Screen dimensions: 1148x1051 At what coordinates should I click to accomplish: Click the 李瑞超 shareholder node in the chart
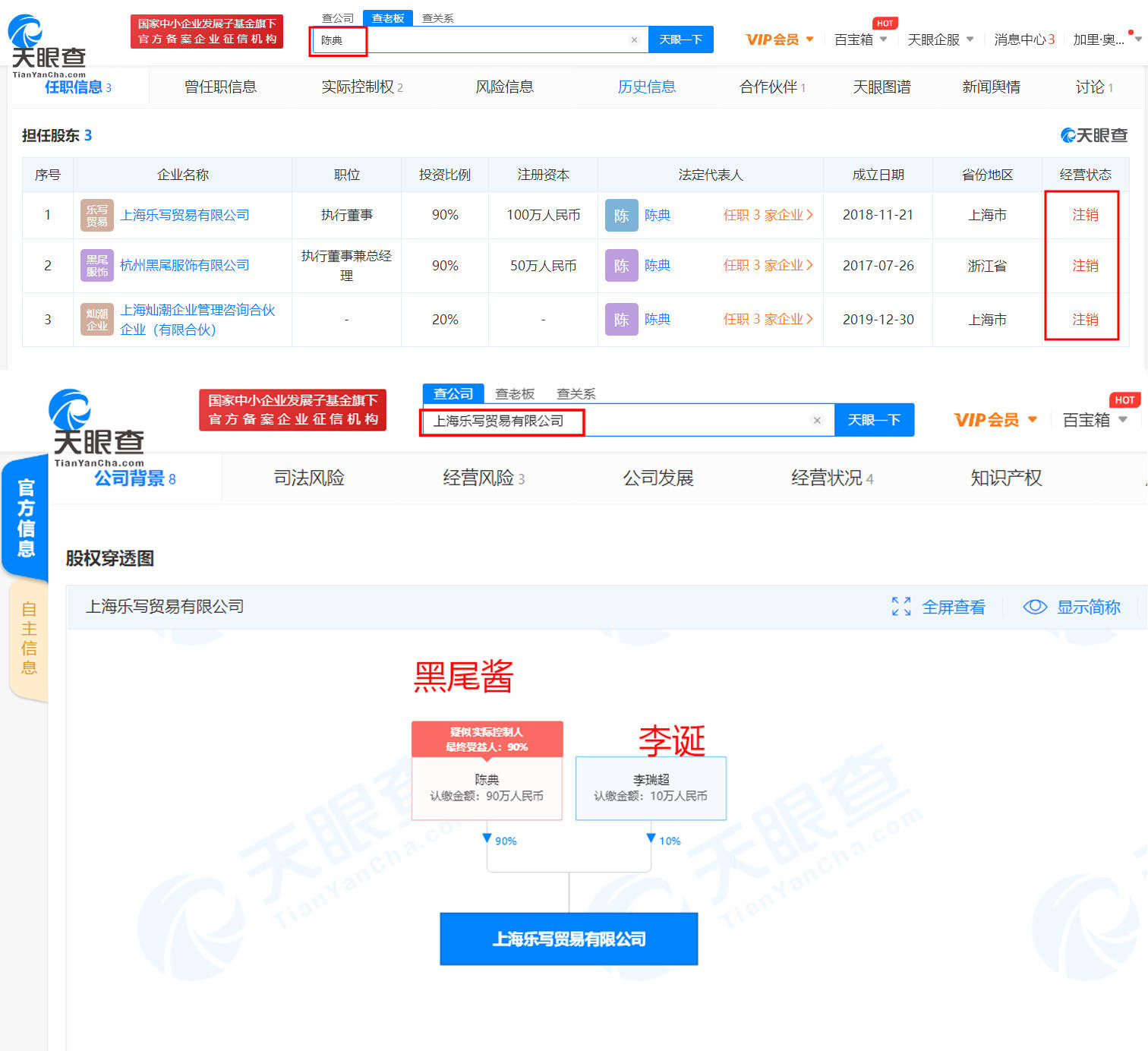(x=651, y=788)
